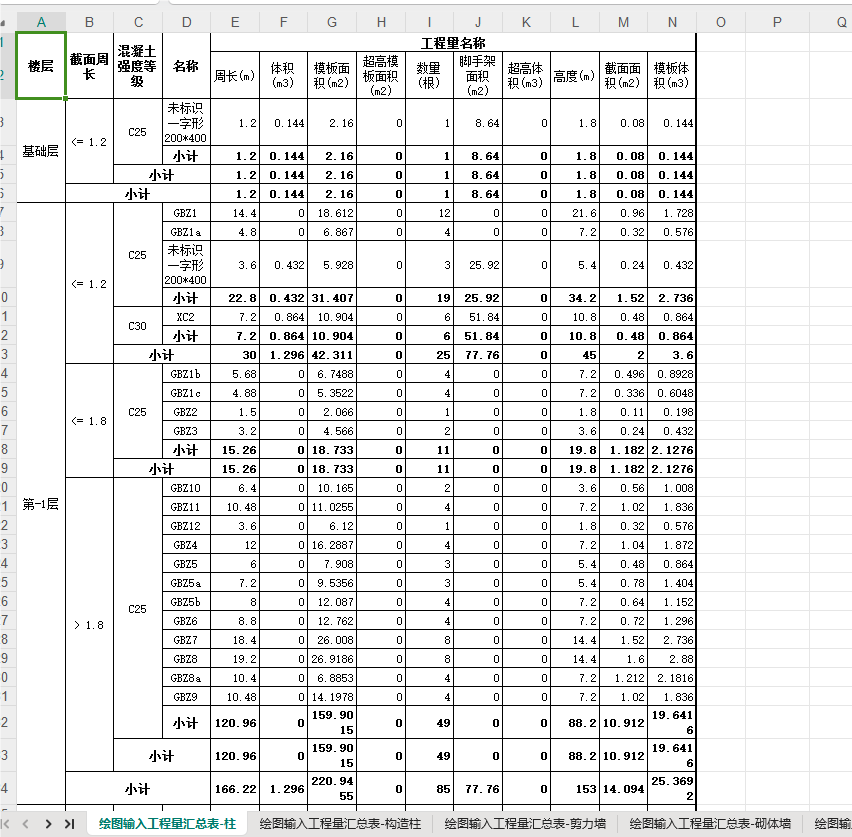This screenshot has height=837, width=852.
Task: Select column A header
Action: (x=41, y=22)
